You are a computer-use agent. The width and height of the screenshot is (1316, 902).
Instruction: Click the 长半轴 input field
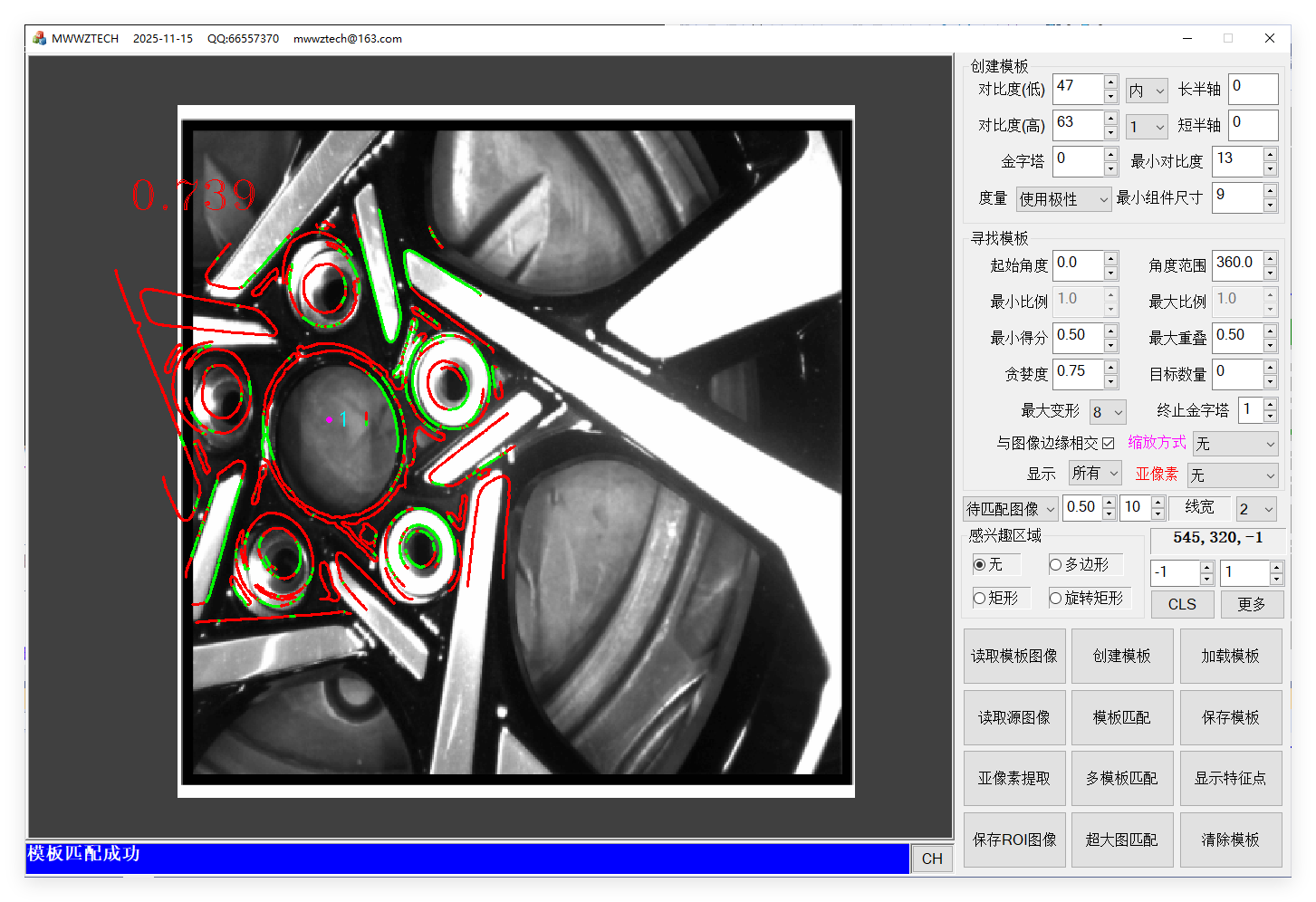(x=1253, y=89)
